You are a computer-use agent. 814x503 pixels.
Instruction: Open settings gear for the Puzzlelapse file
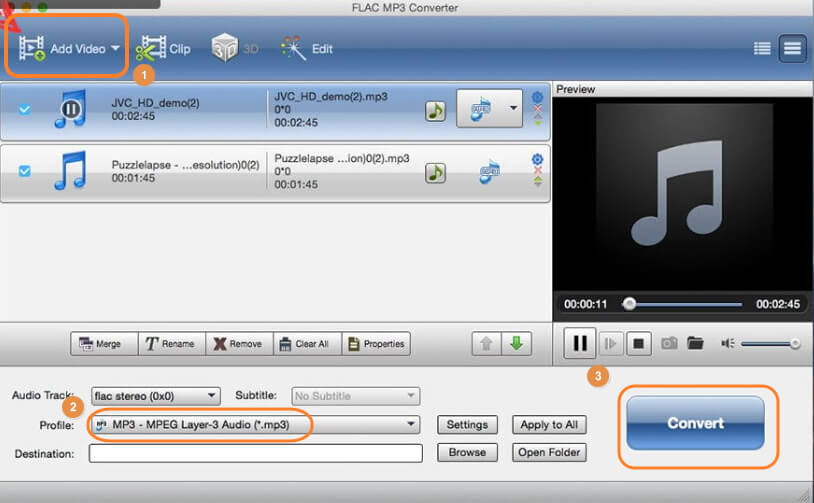537,159
